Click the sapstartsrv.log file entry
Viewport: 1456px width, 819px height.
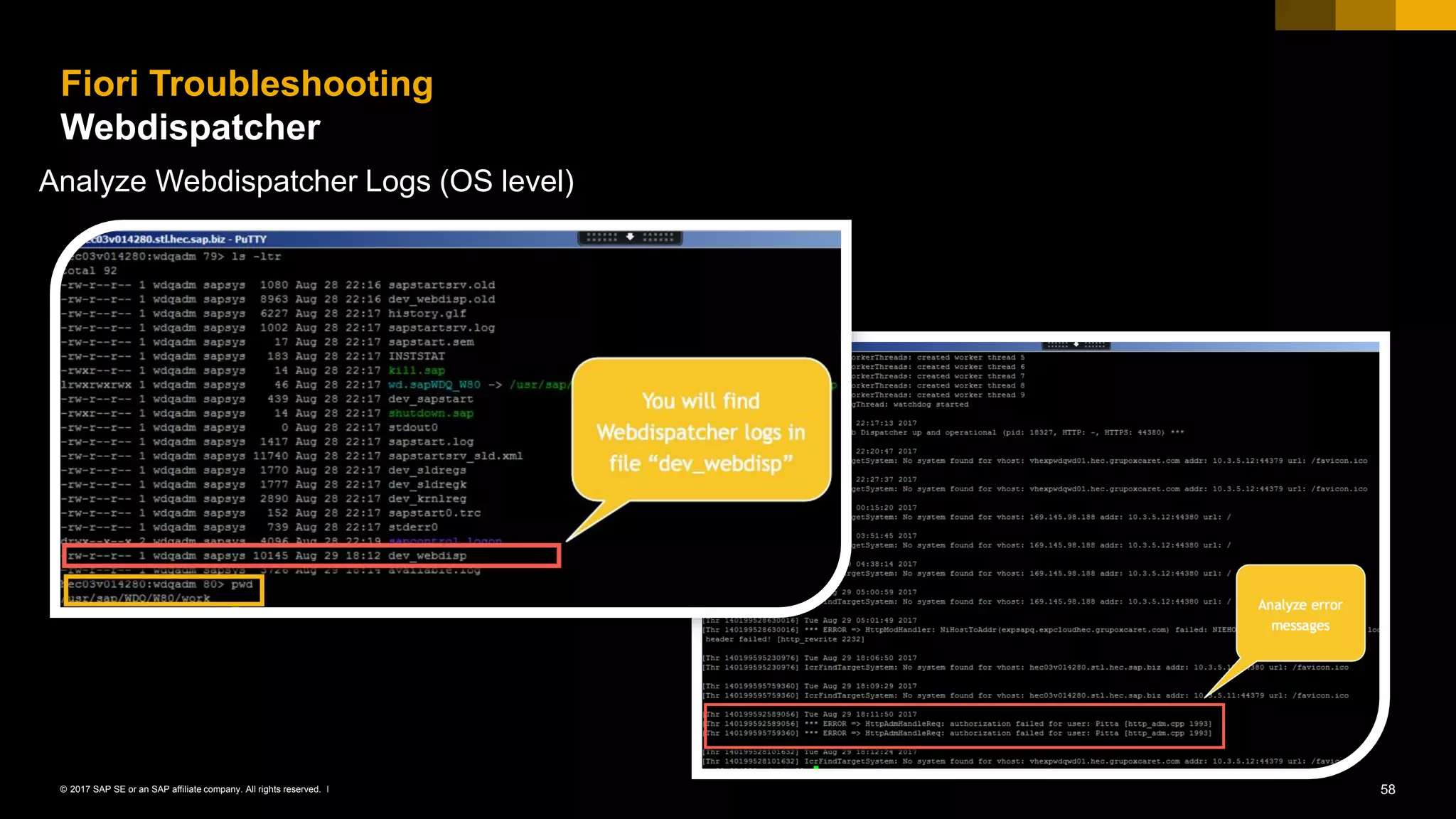coord(441,328)
